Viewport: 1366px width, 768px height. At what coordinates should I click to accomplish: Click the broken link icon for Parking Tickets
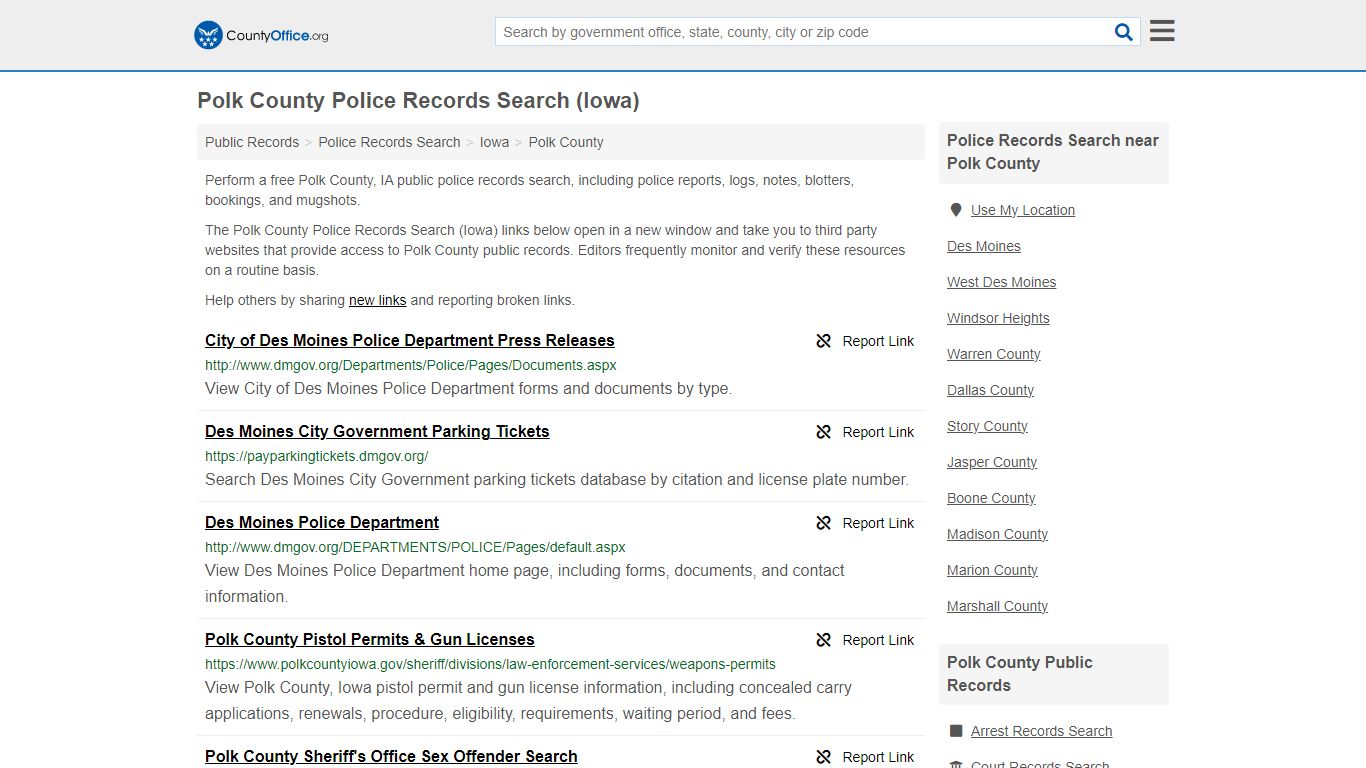pos(824,432)
